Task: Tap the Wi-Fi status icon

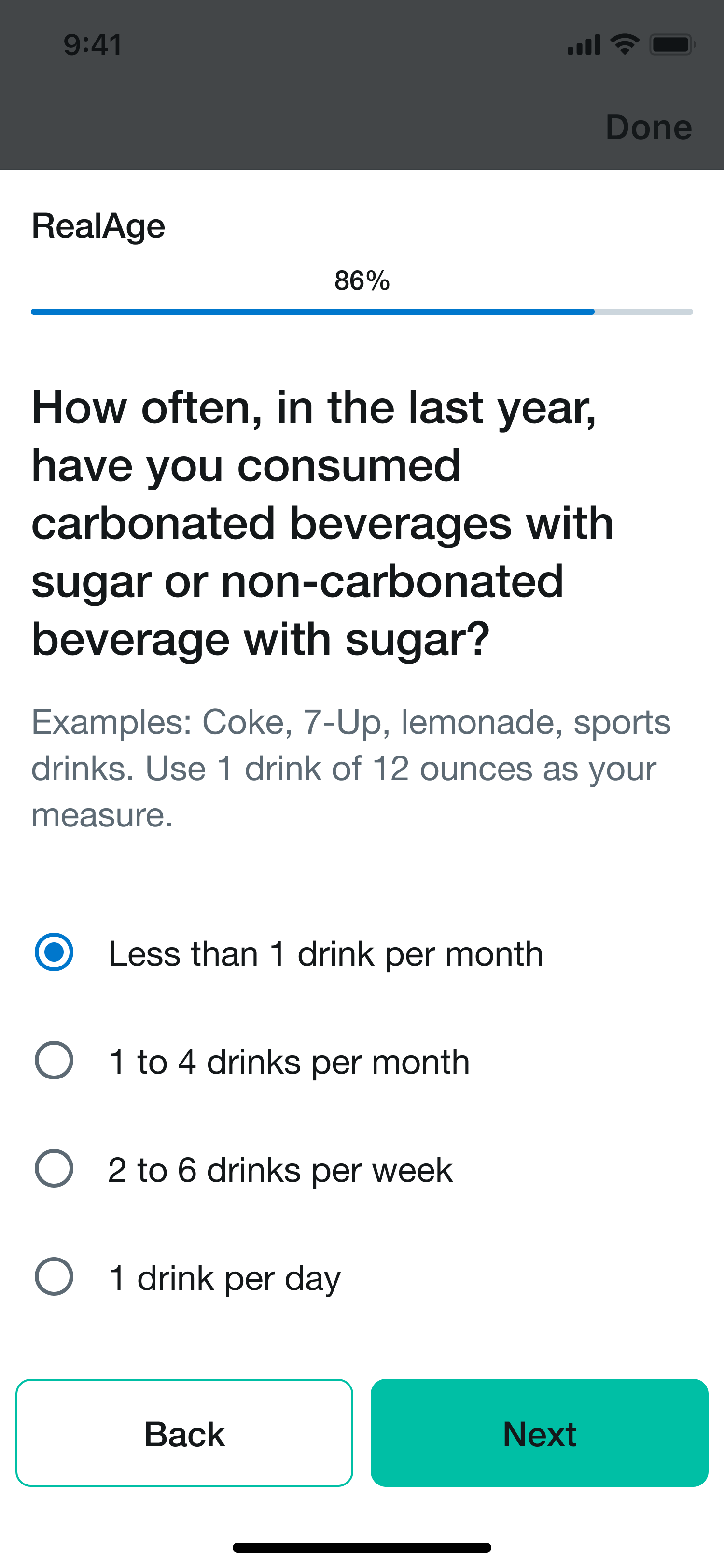Action: (x=624, y=44)
